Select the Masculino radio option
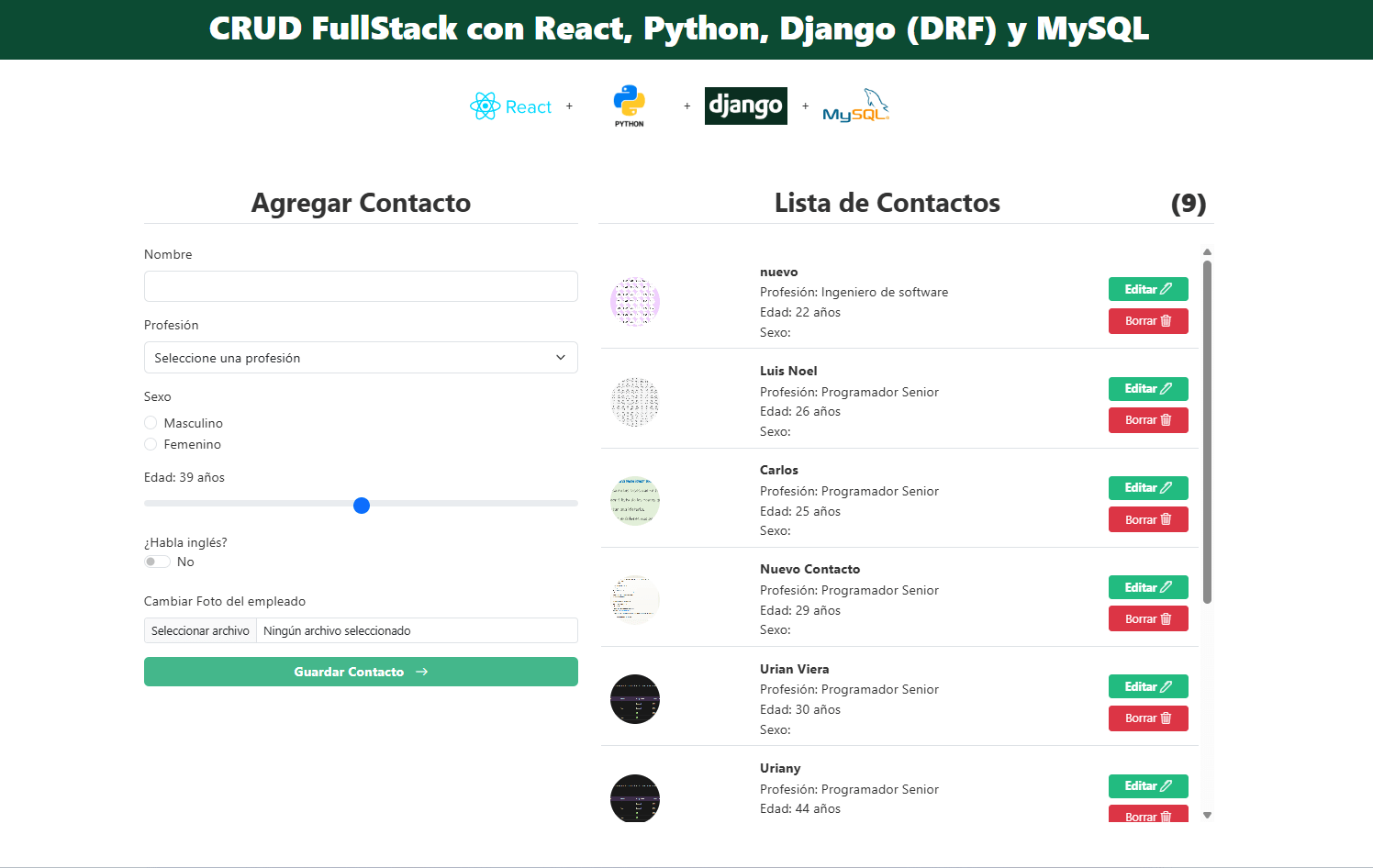This screenshot has width=1373, height=868. click(x=151, y=423)
